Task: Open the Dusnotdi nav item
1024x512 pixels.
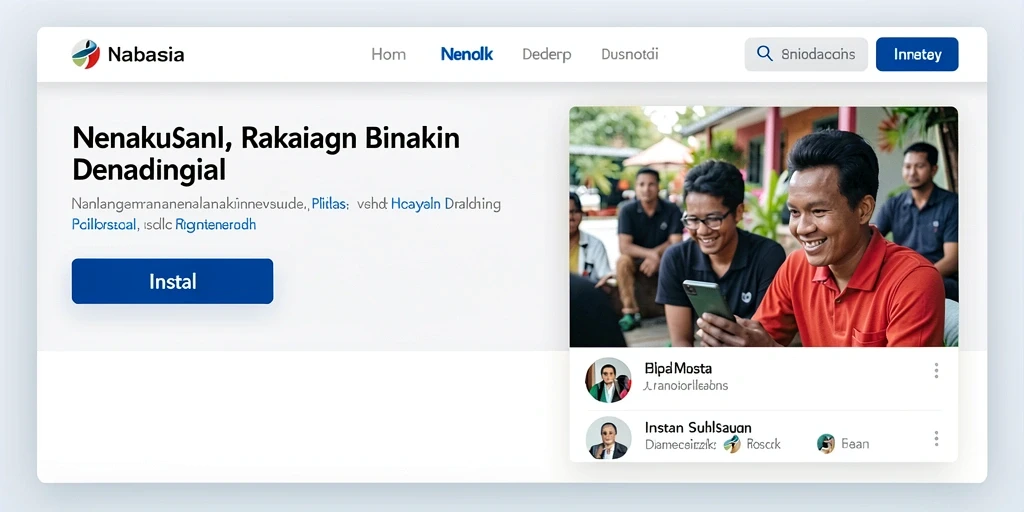Action: click(x=630, y=54)
